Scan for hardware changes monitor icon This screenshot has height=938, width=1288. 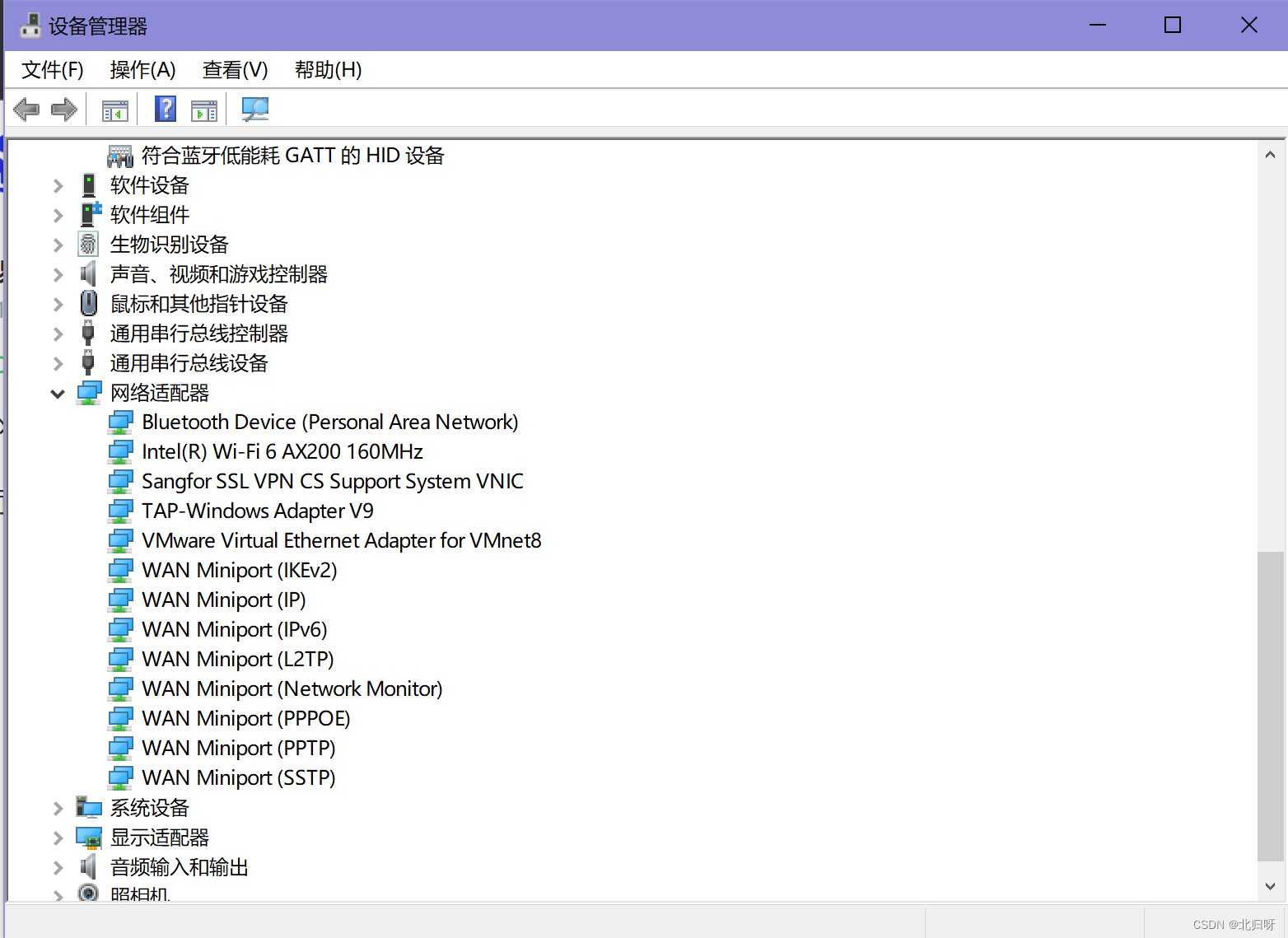pos(254,109)
